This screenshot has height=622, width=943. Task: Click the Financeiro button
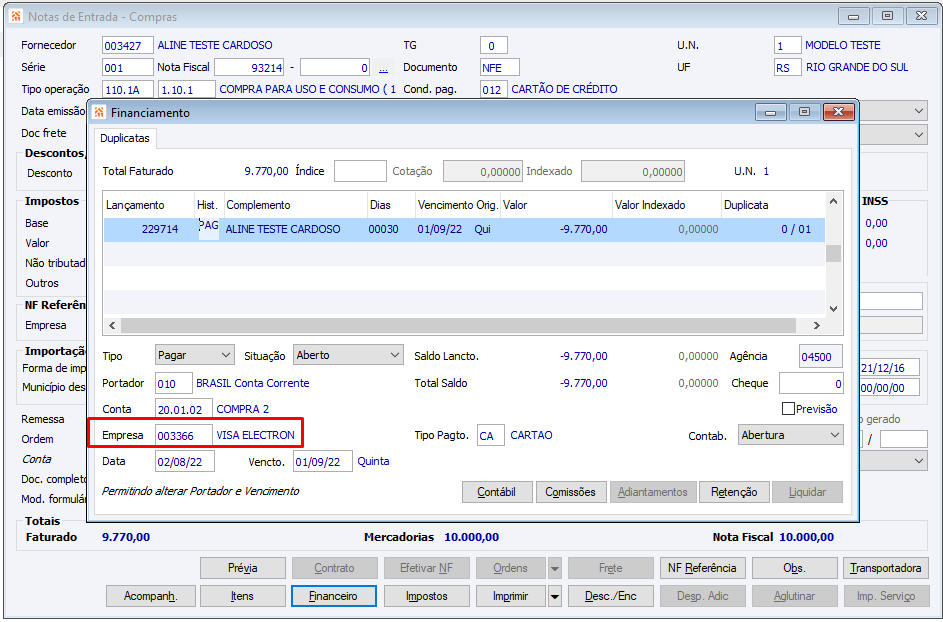pyautogui.click(x=333, y=596)
